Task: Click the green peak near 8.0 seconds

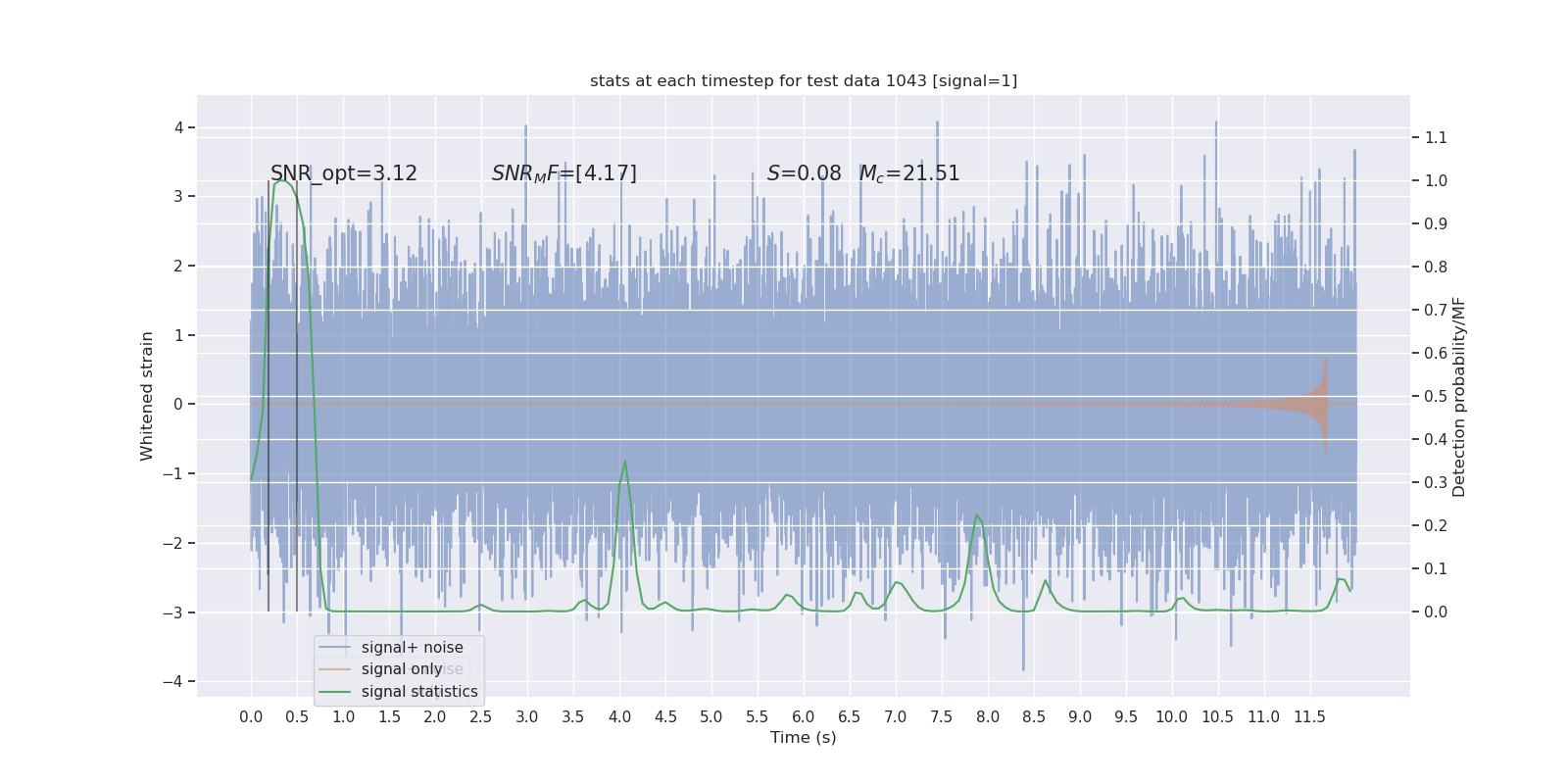Action: coord(976,517)
